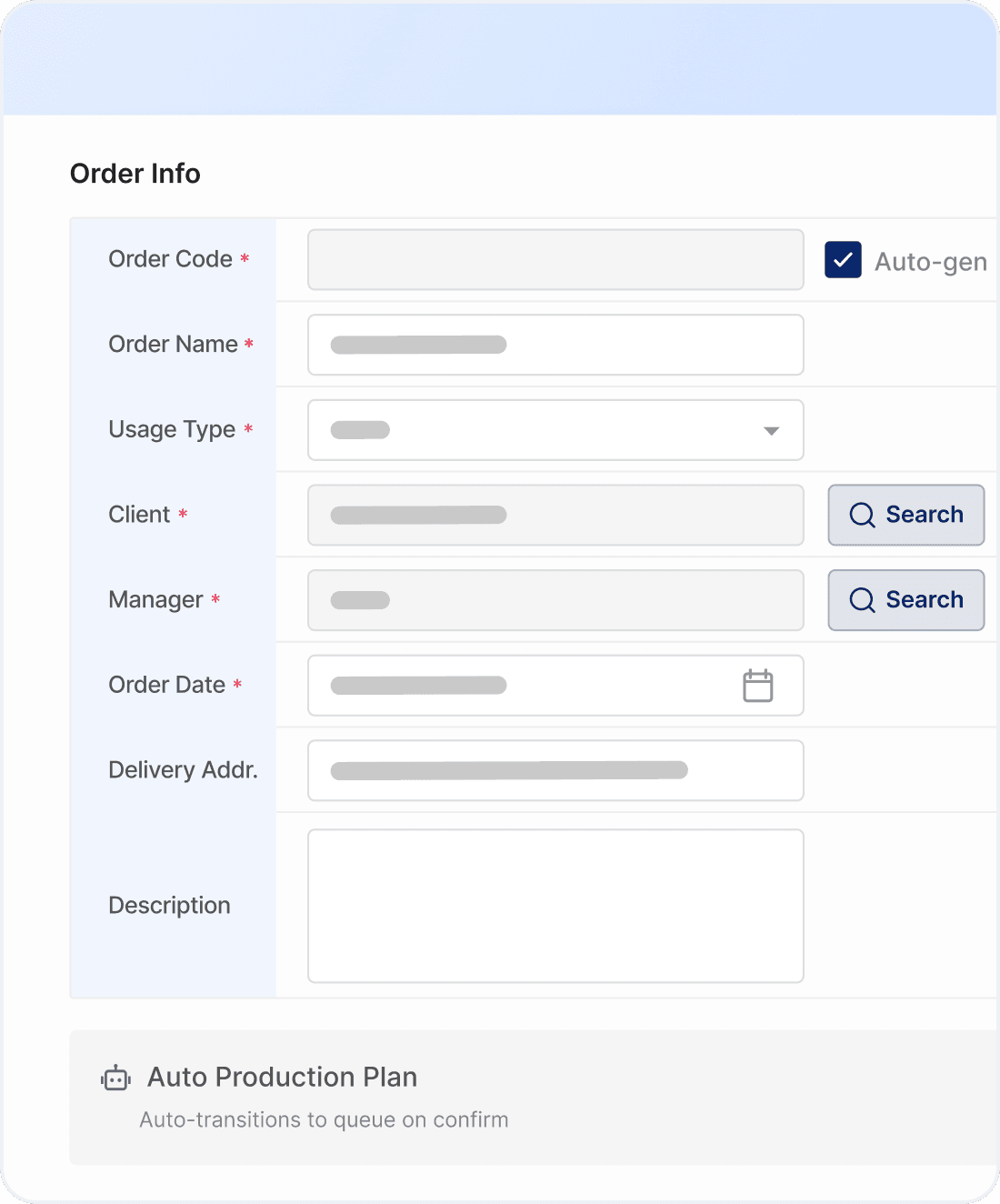
Task: Click the "Description" label
Action: click(x=170, y=906)
